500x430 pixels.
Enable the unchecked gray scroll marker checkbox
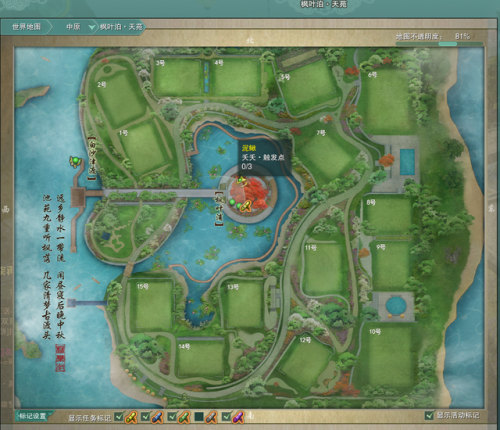pos(199,417)
